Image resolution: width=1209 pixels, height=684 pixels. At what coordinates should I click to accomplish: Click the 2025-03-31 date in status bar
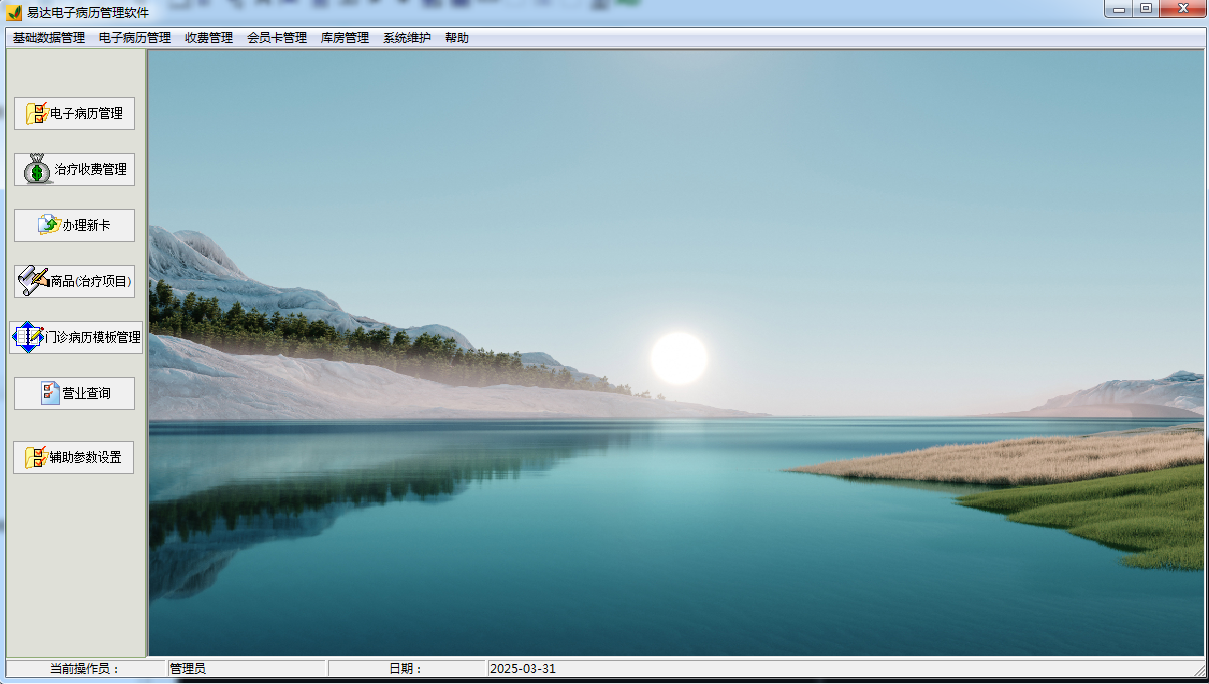523,668
